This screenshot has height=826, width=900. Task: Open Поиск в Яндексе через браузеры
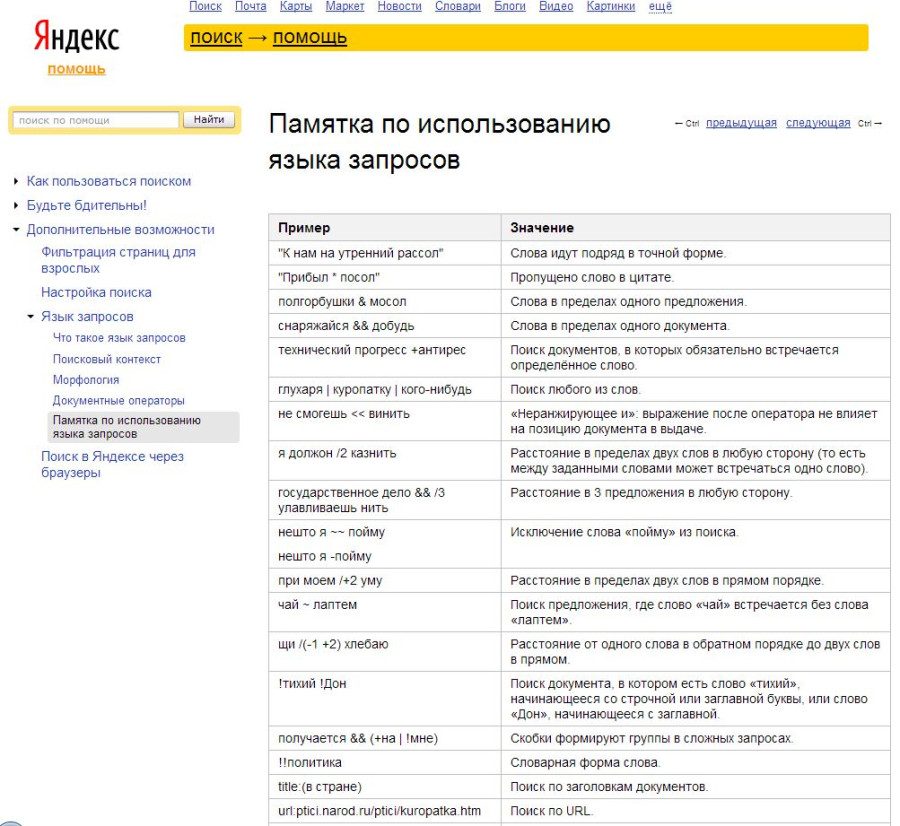[x=112, y=464]
